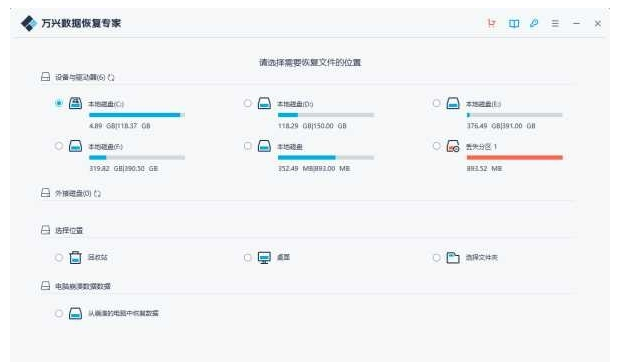Click the select folder icon
Image resolution: width=622 pixels, height=362 pixels.
453,258
